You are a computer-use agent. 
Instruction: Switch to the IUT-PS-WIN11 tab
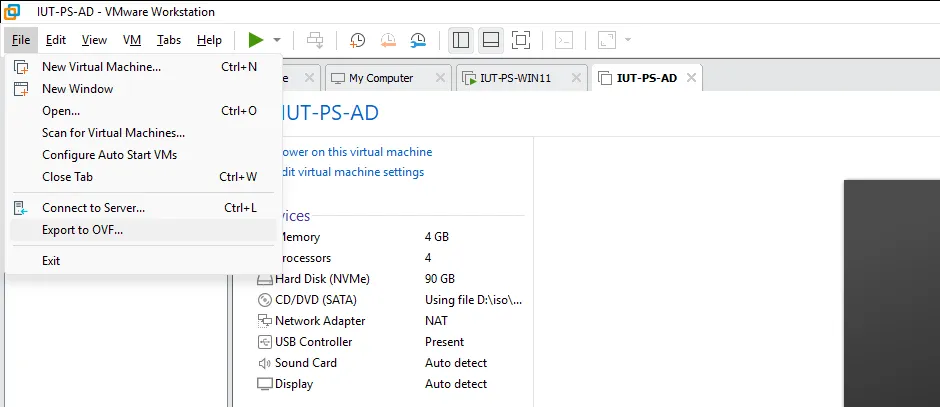520,78
